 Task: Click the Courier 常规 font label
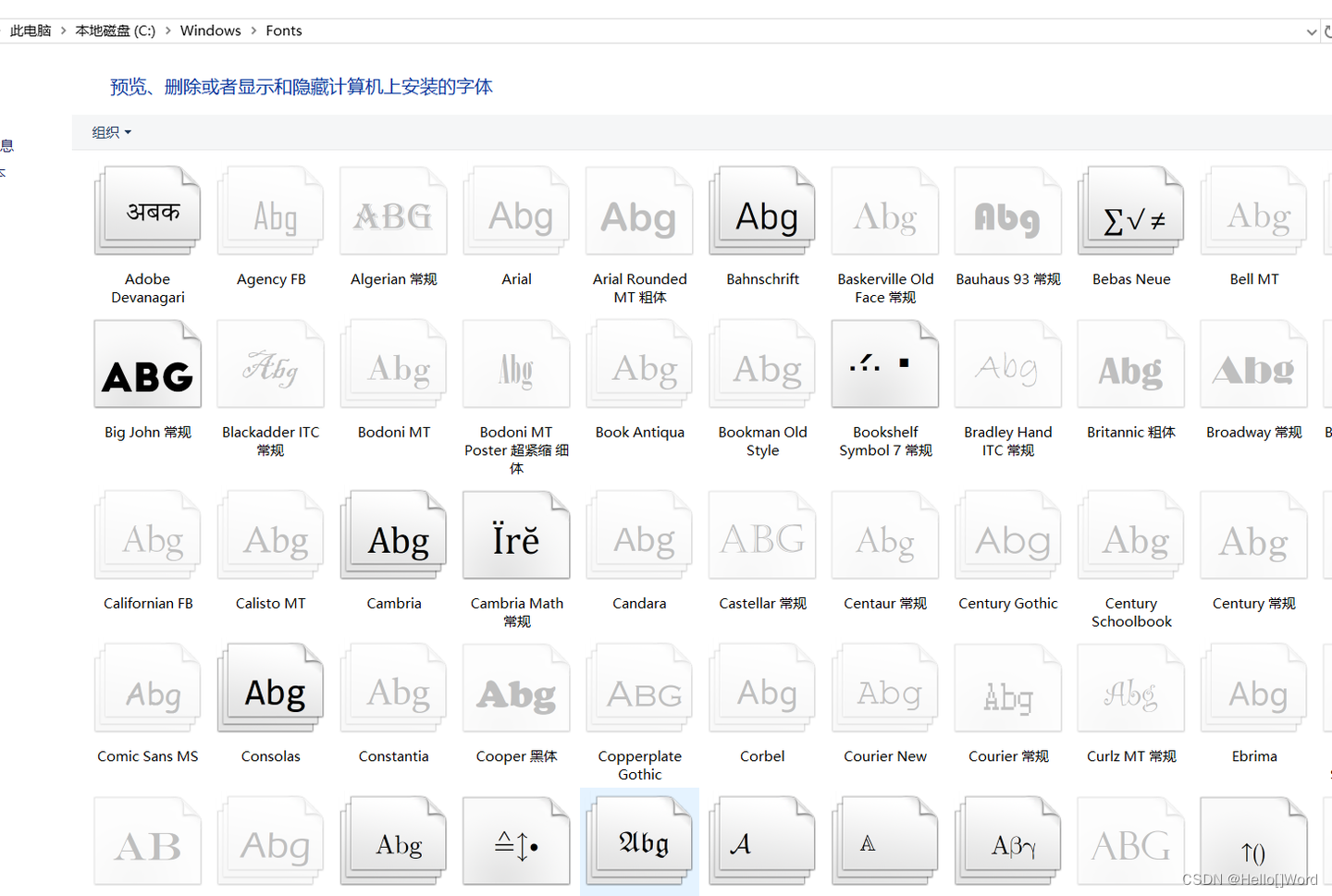(x=1008, y=755)
